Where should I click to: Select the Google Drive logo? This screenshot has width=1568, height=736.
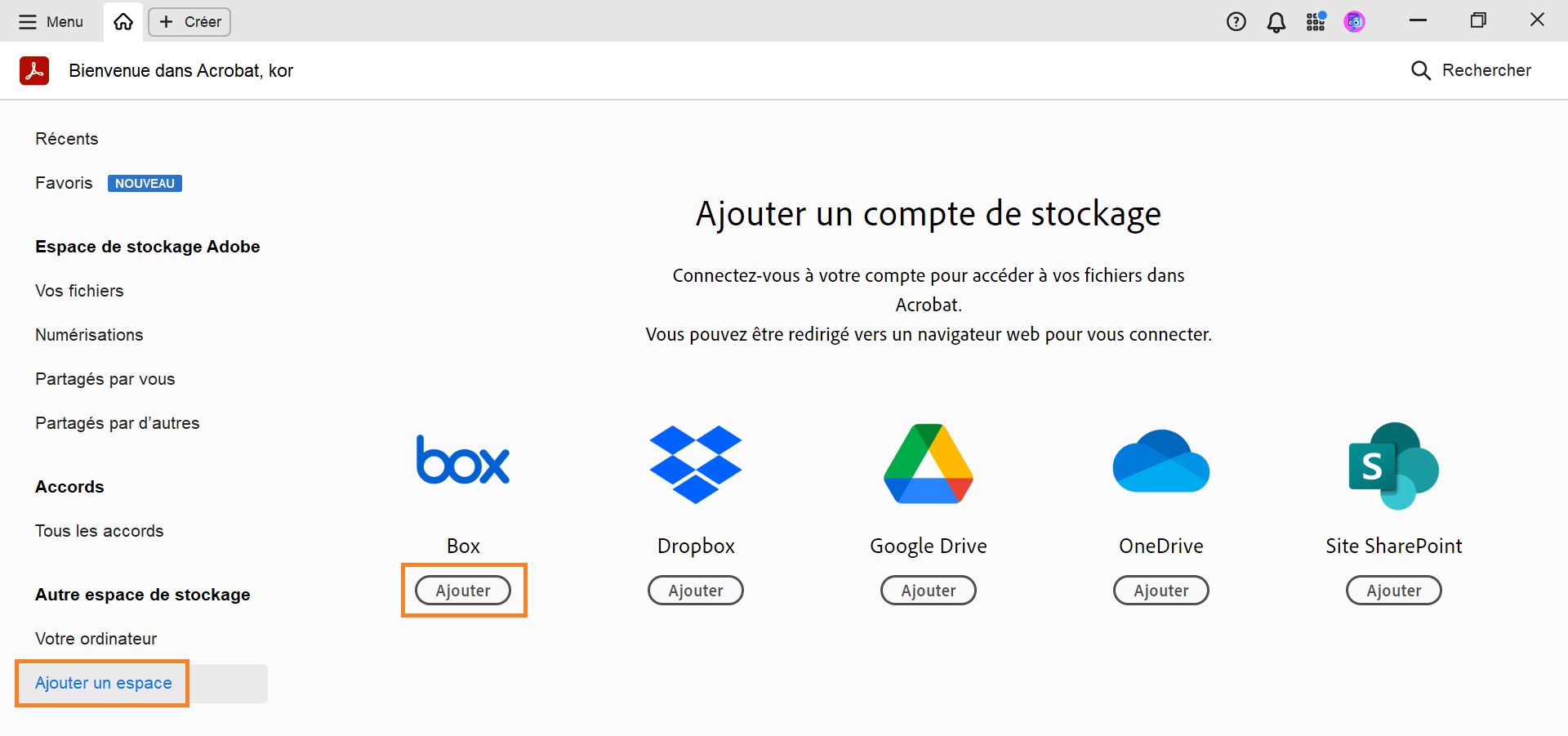point(928,463)
